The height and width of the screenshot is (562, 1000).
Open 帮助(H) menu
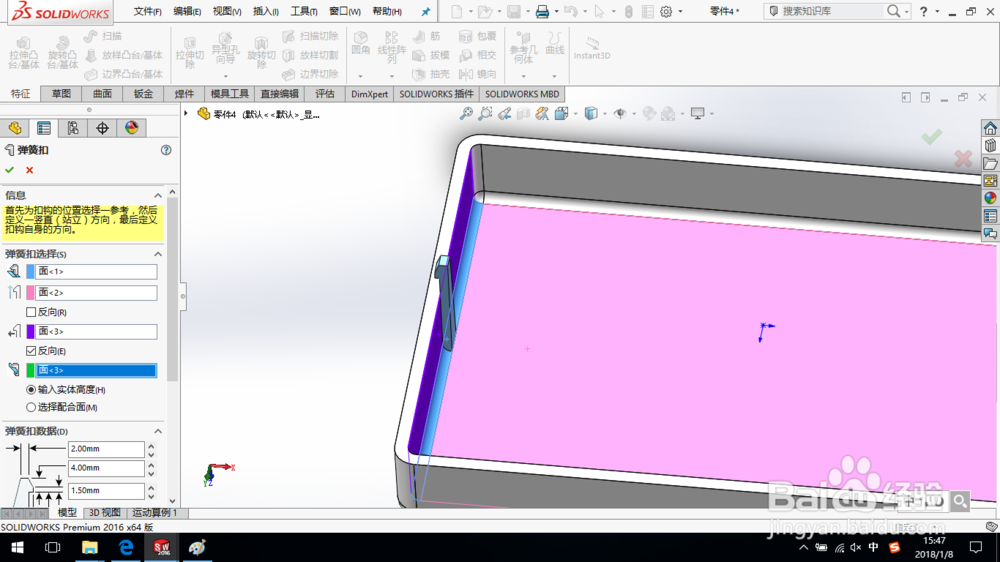point(386,11)
